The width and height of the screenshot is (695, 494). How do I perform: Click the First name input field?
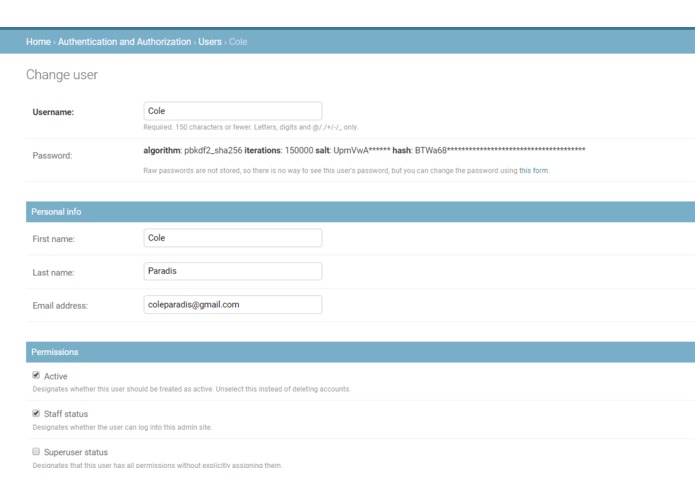tap(233, 238)
